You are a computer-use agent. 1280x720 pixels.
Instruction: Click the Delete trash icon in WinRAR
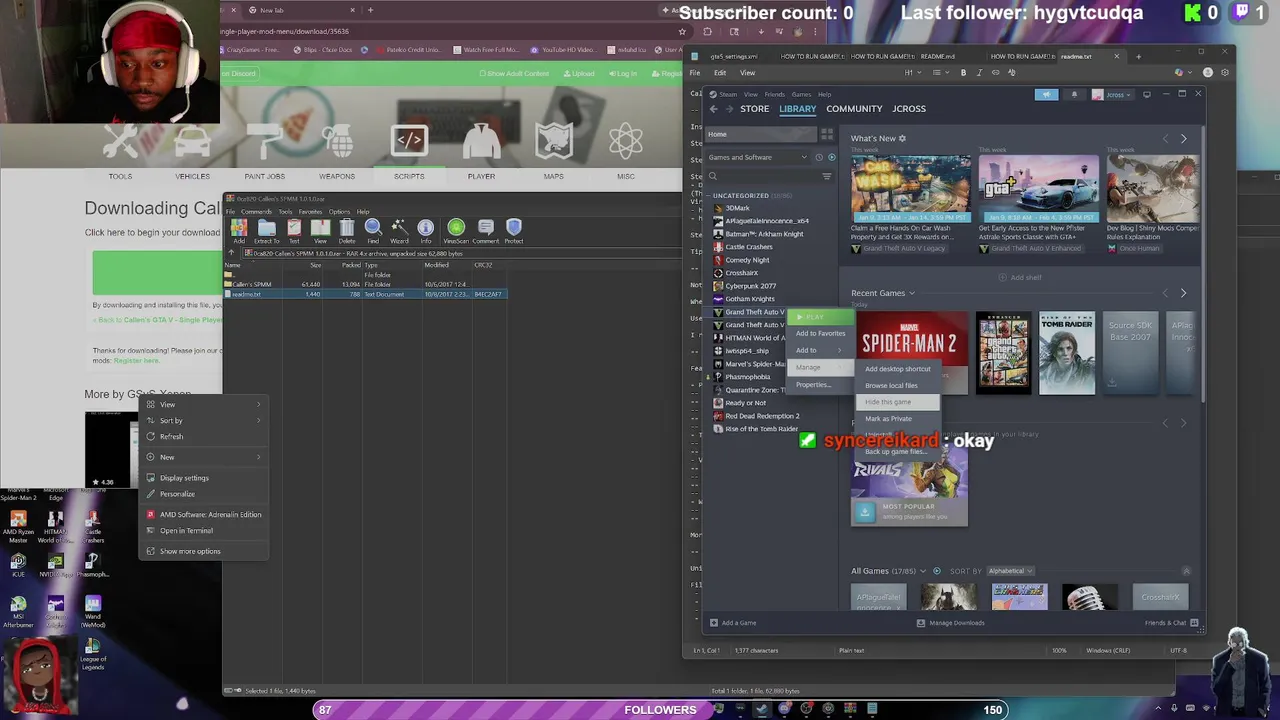click(x=347, y=231)
